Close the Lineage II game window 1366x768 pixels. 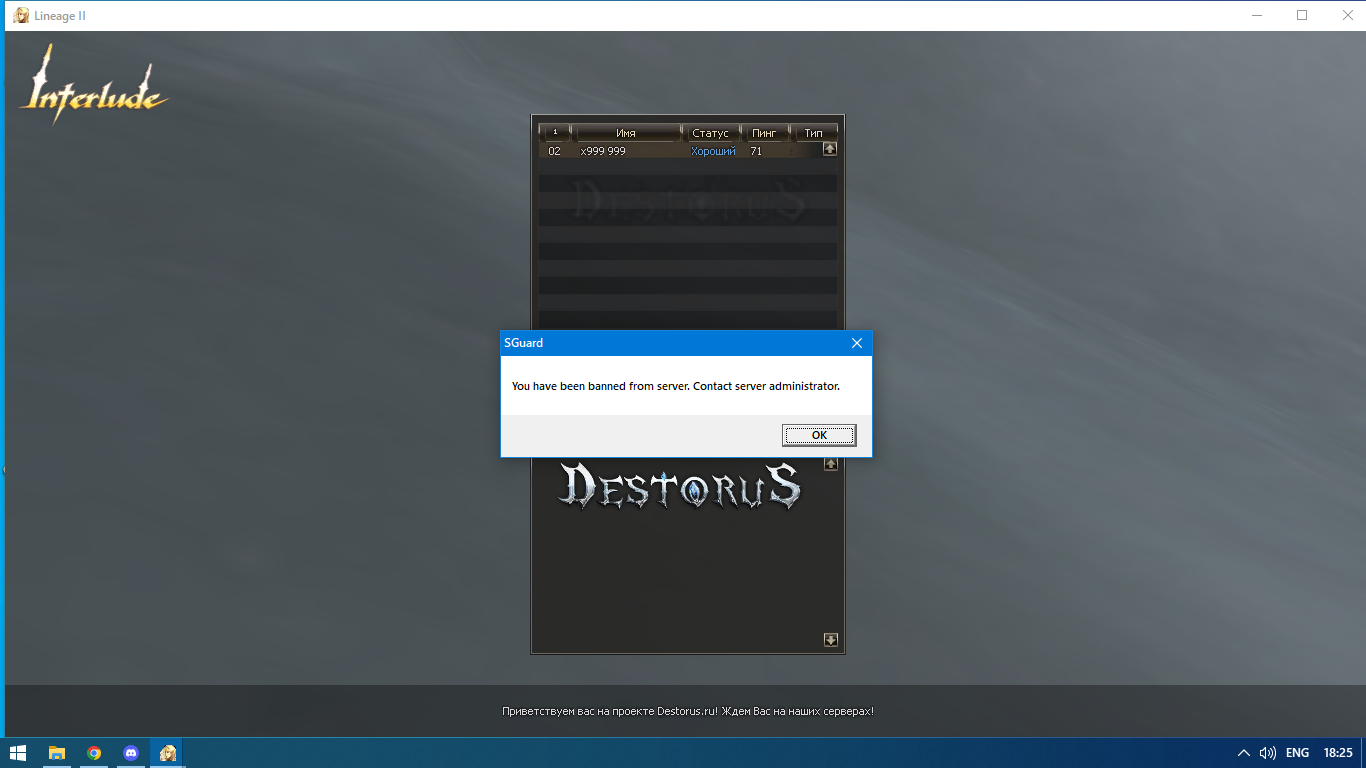[1347, 15]
